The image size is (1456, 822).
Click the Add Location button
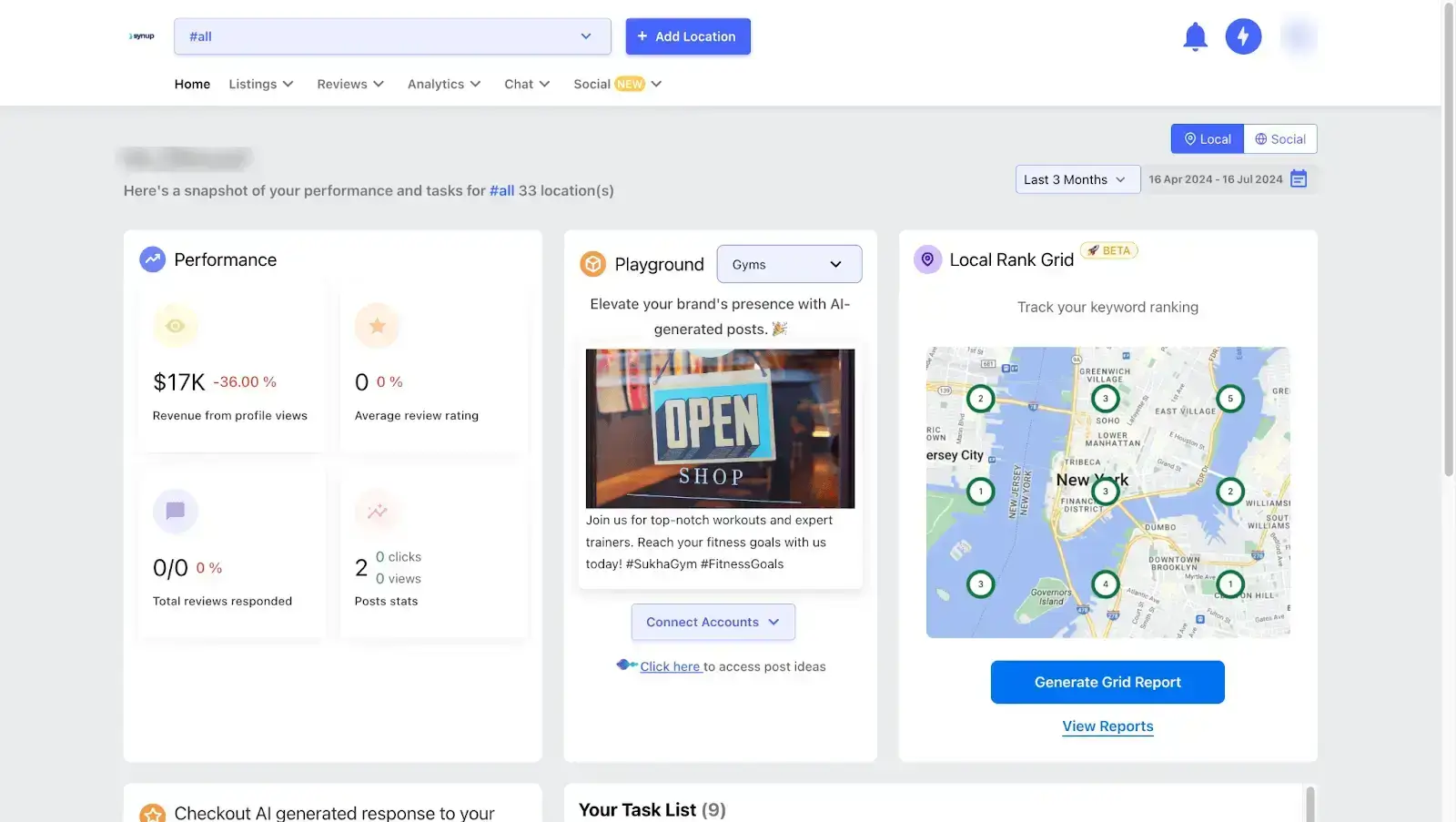688,36
